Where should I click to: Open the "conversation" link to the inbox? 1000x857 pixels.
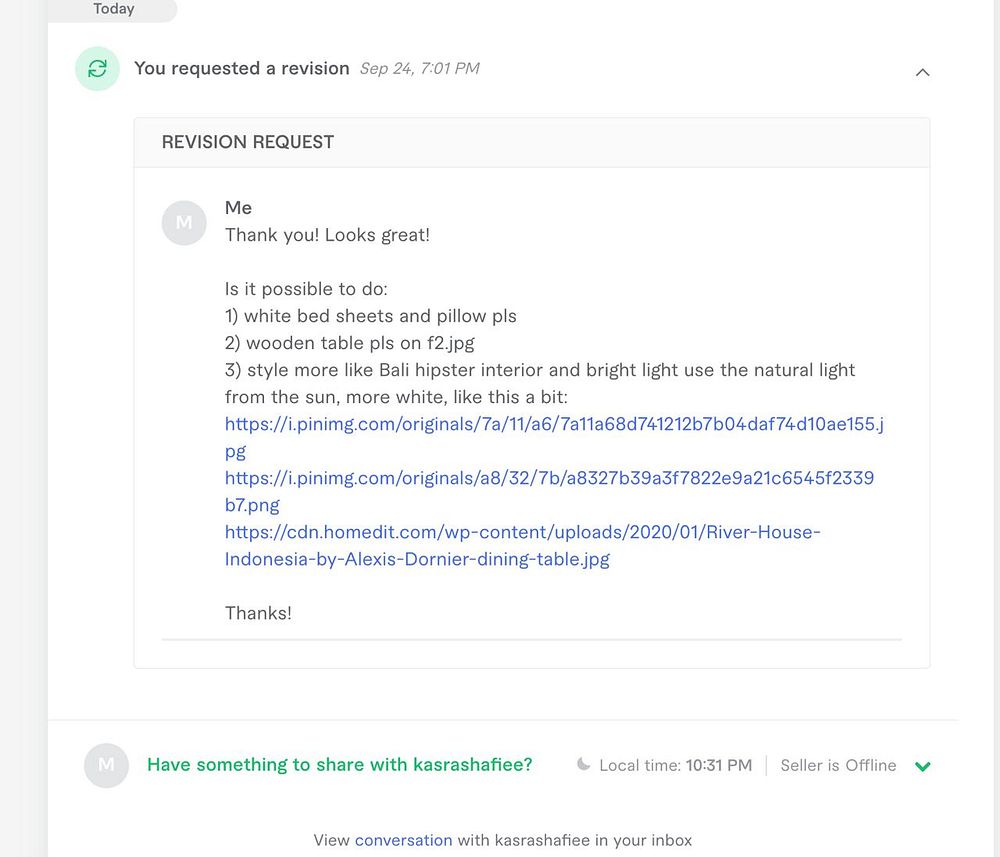tap(403, 840)
